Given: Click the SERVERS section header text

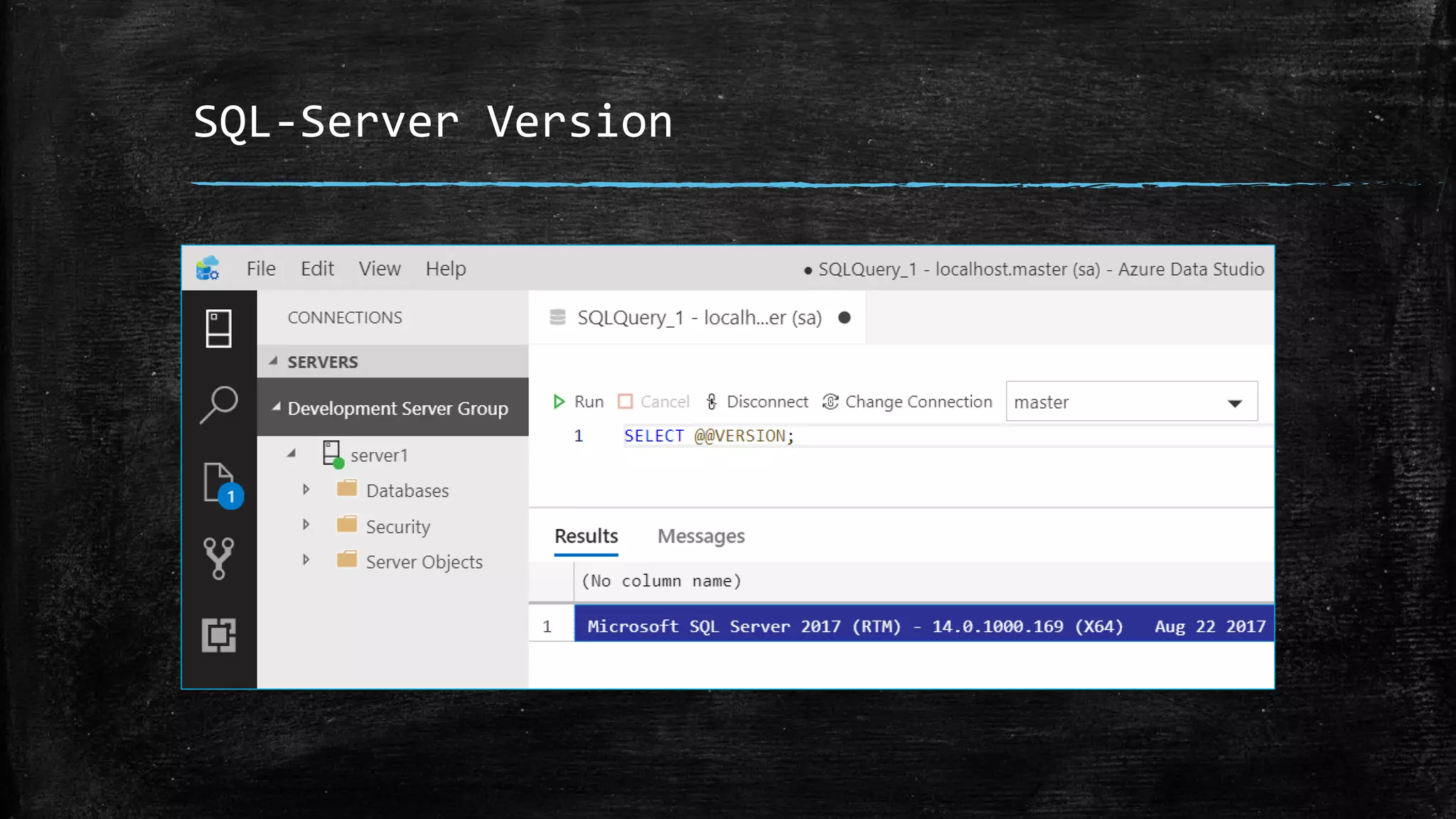Looking at the screenshot, I should pyautogui.click(x=323, y=362).
